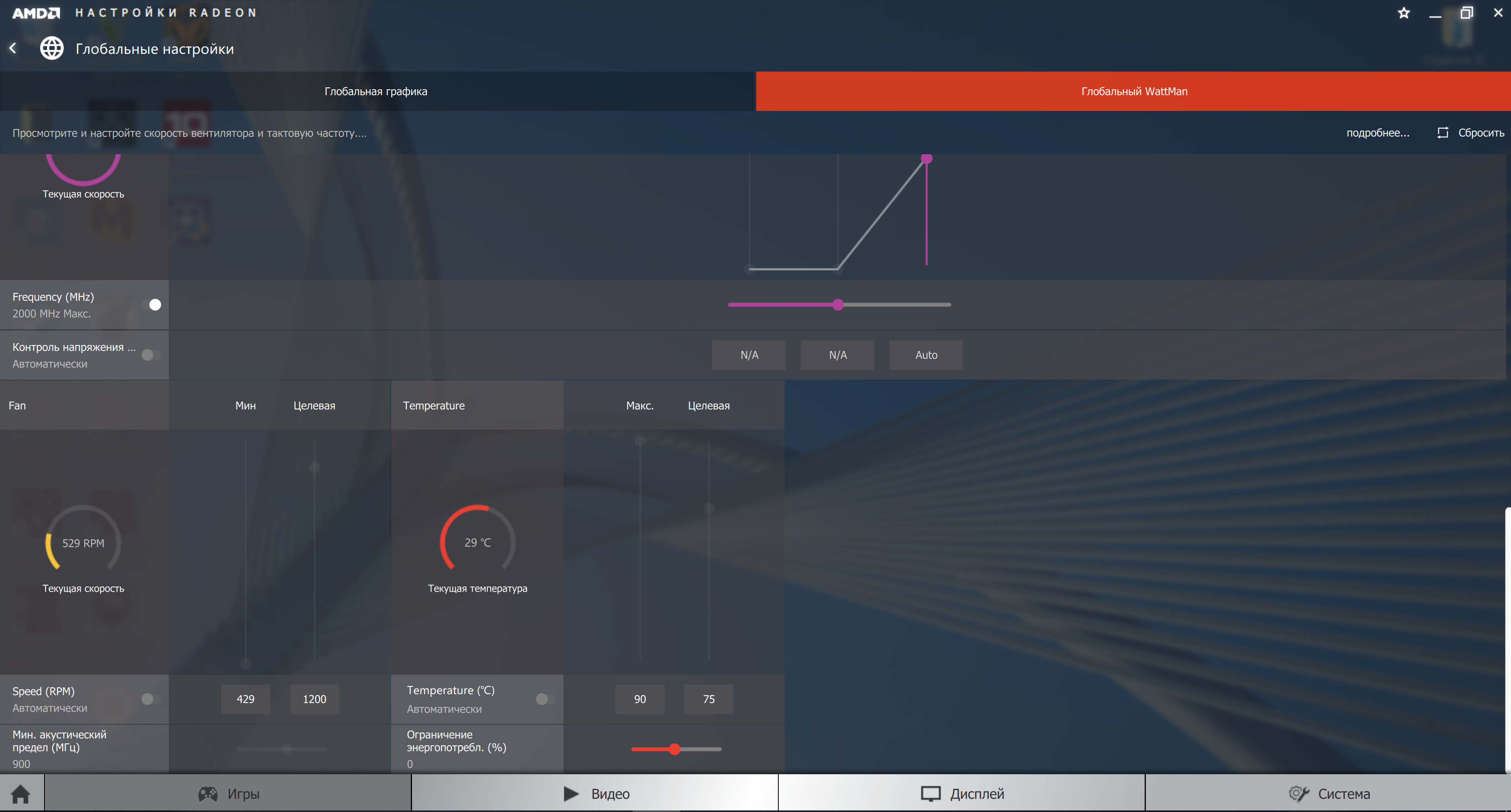Click the fan minimum 429 field
This screenshot has width=1511, height=812.
click(245, 699)
